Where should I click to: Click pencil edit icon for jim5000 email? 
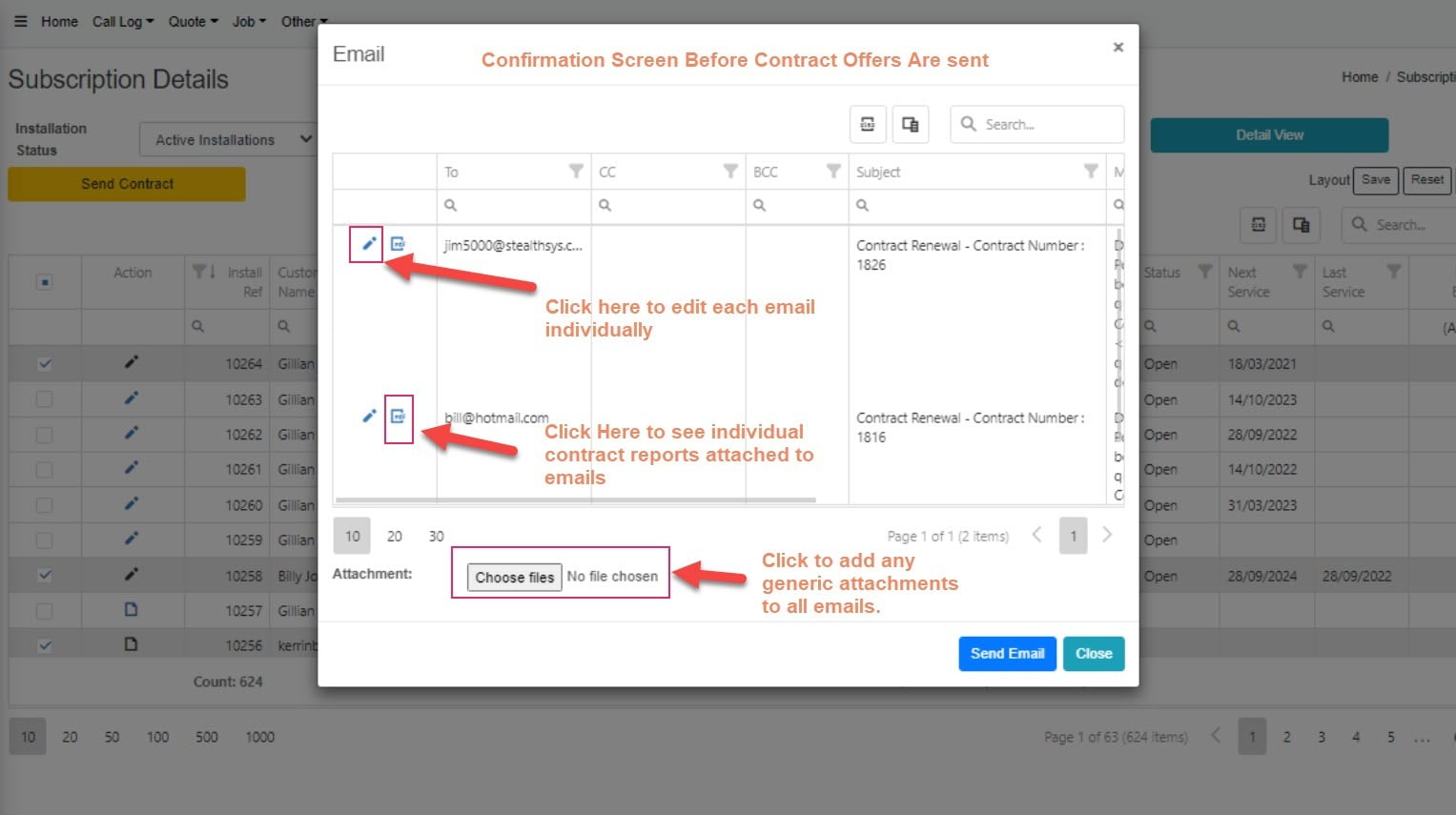[x=368, y=244]
